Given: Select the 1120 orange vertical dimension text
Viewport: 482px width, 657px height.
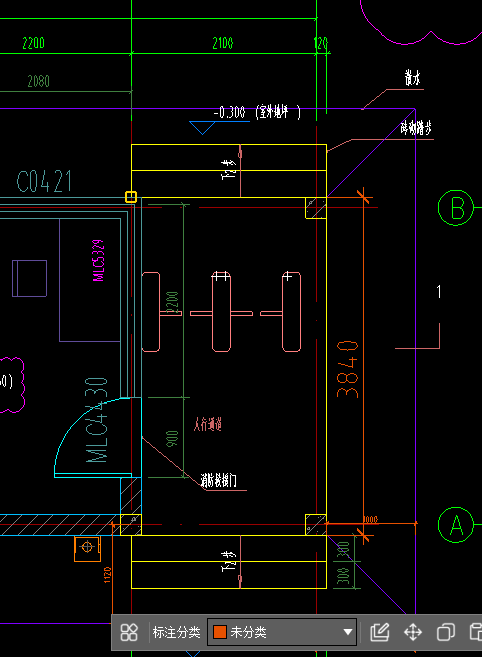Looking at the screenshot, I should [x=107, y=575].
